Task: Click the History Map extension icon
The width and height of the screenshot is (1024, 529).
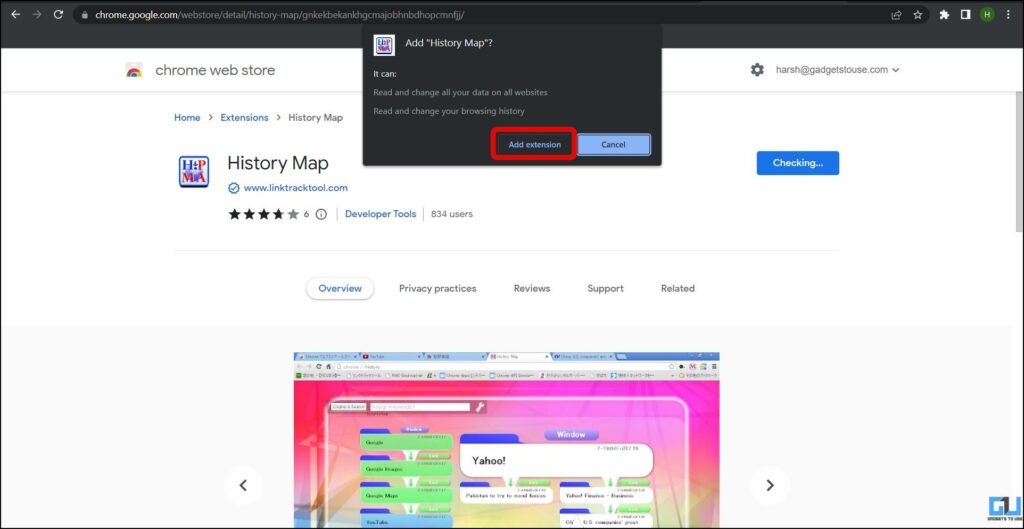Action: point(194,172)
